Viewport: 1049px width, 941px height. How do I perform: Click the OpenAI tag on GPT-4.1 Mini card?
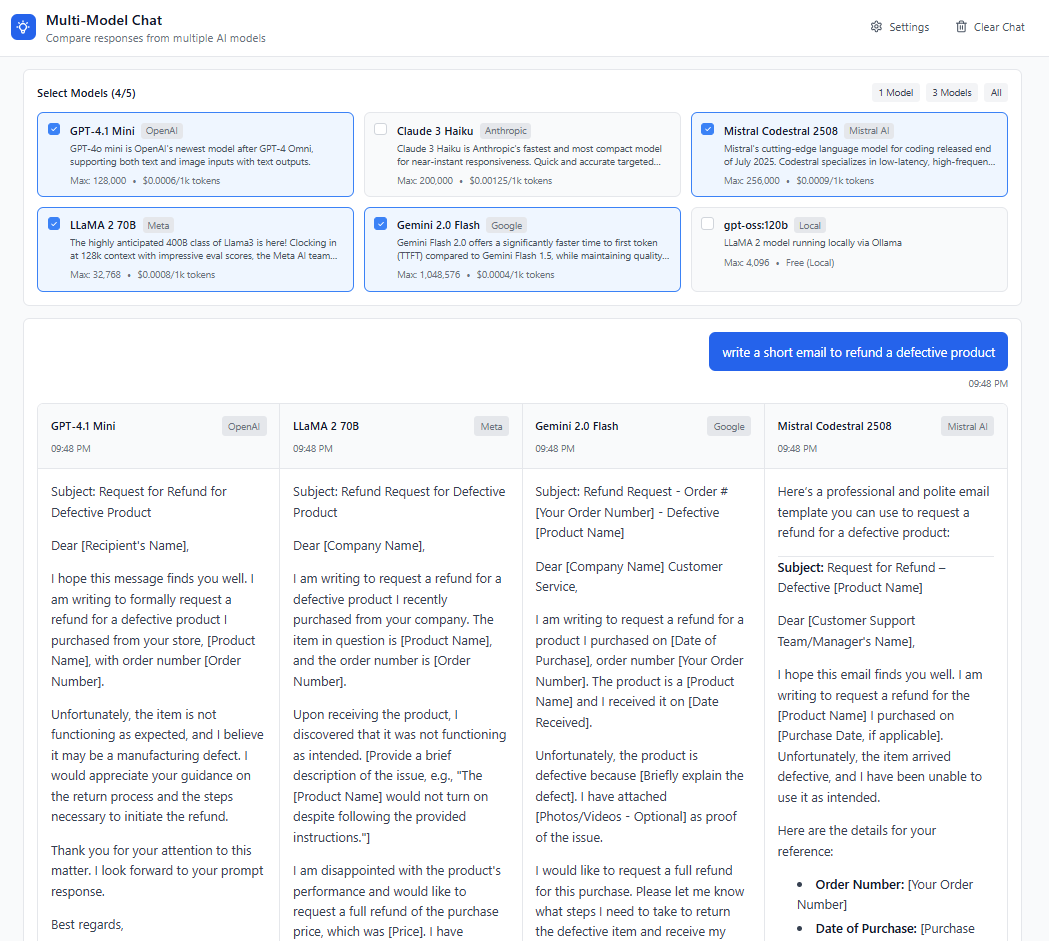click(x=162, y=131)
